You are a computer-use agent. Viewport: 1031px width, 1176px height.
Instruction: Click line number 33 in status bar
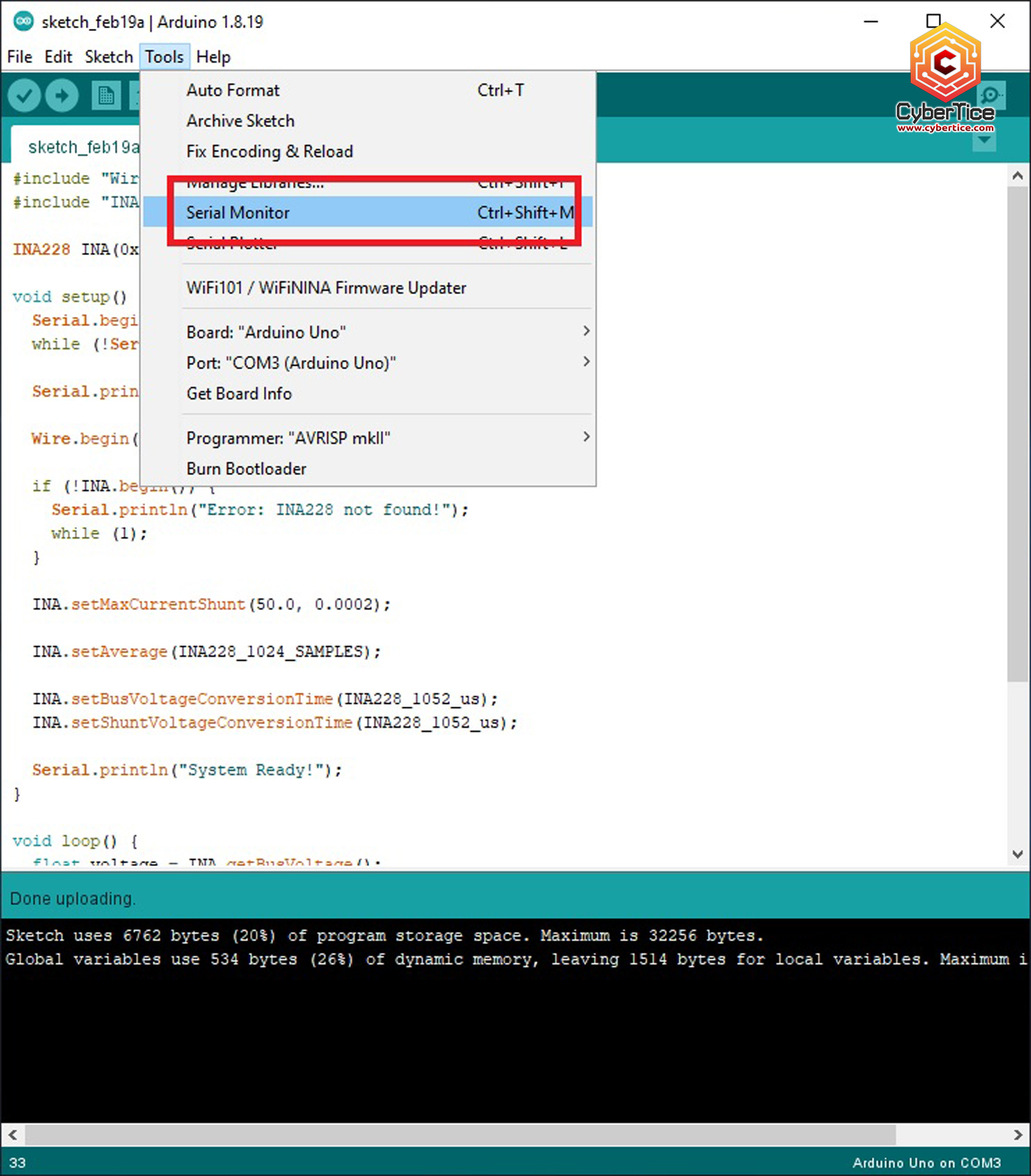[17, 1162]
